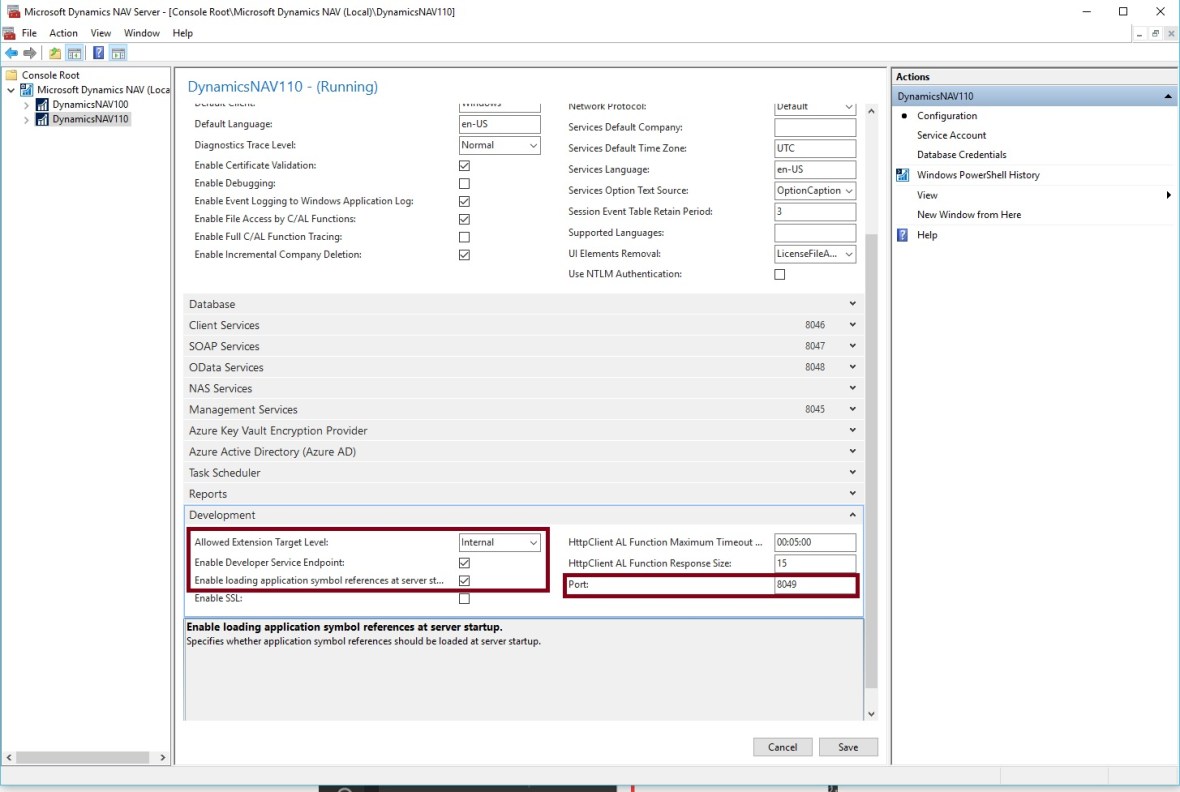The width and height of the screenshot is (1180, 792).
Task: Tick the Use NTLM Authentication checkbox
Action: [780, 274]
